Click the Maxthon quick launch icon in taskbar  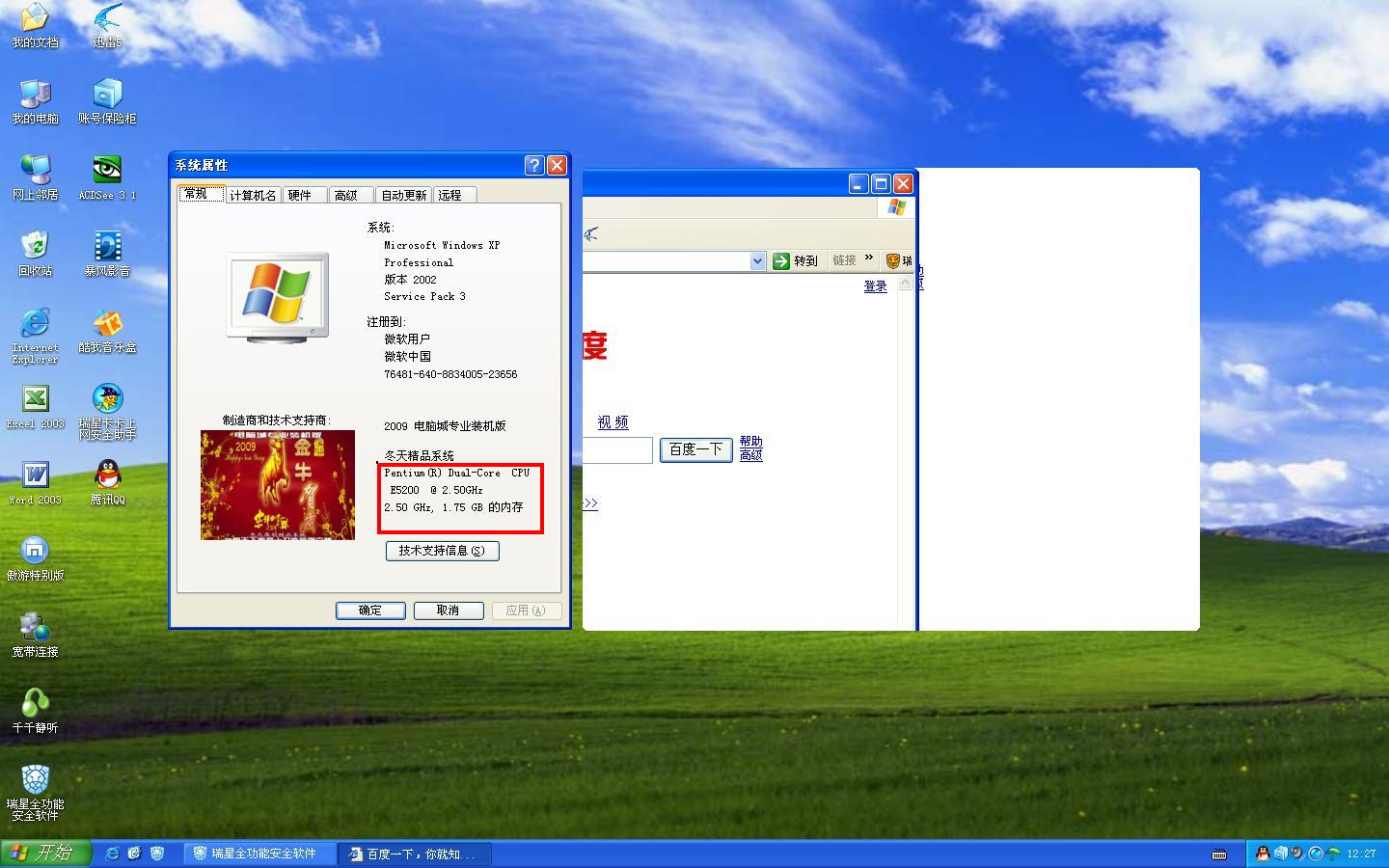coord(135,854)
